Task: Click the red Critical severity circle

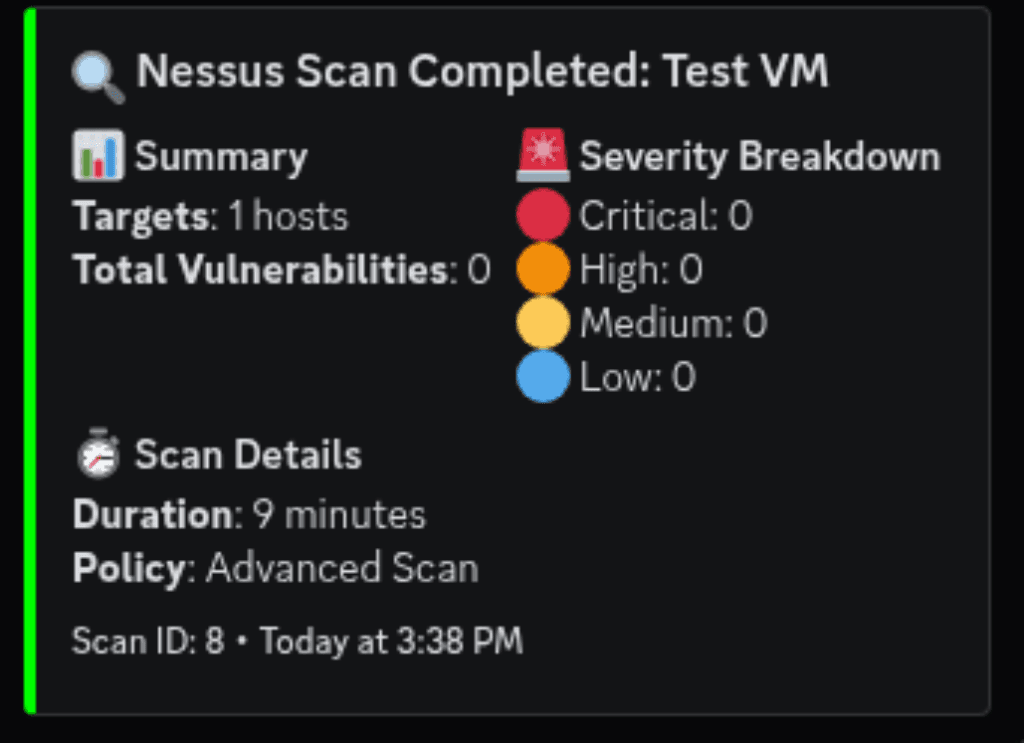Action: point(543,215)
